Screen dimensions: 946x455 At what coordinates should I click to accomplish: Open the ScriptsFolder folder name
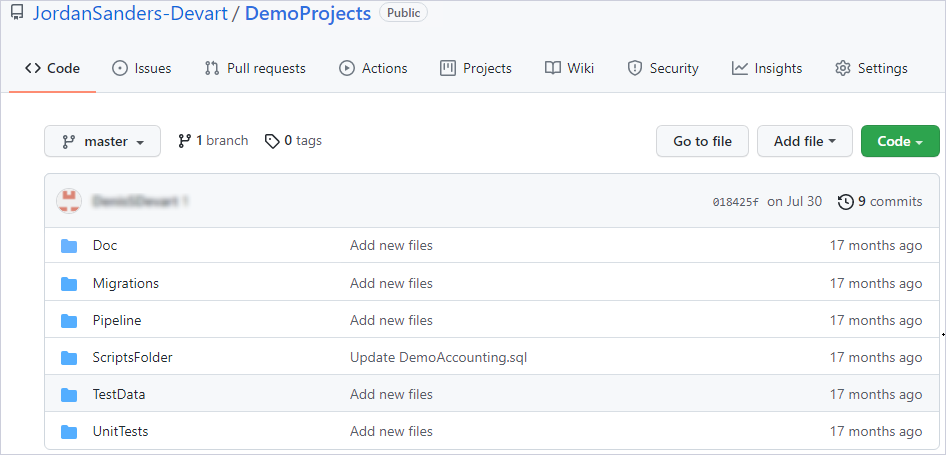point(133,358)
